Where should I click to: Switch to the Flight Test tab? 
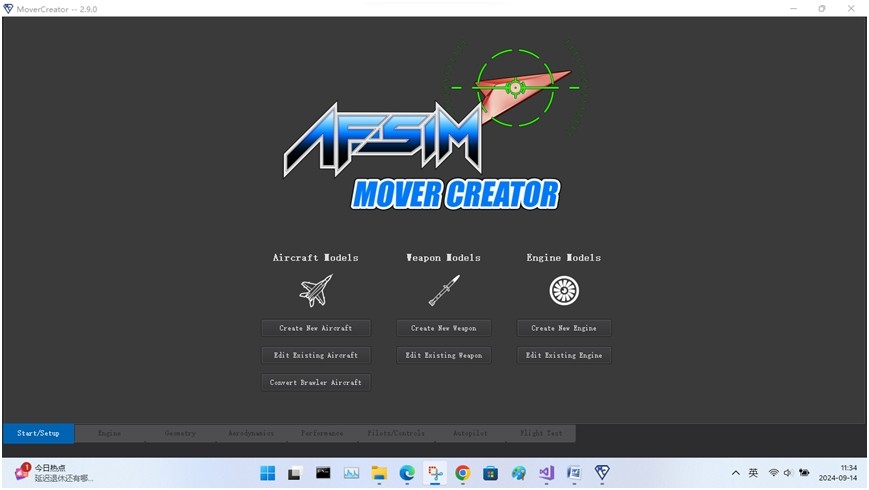point(541,433)
